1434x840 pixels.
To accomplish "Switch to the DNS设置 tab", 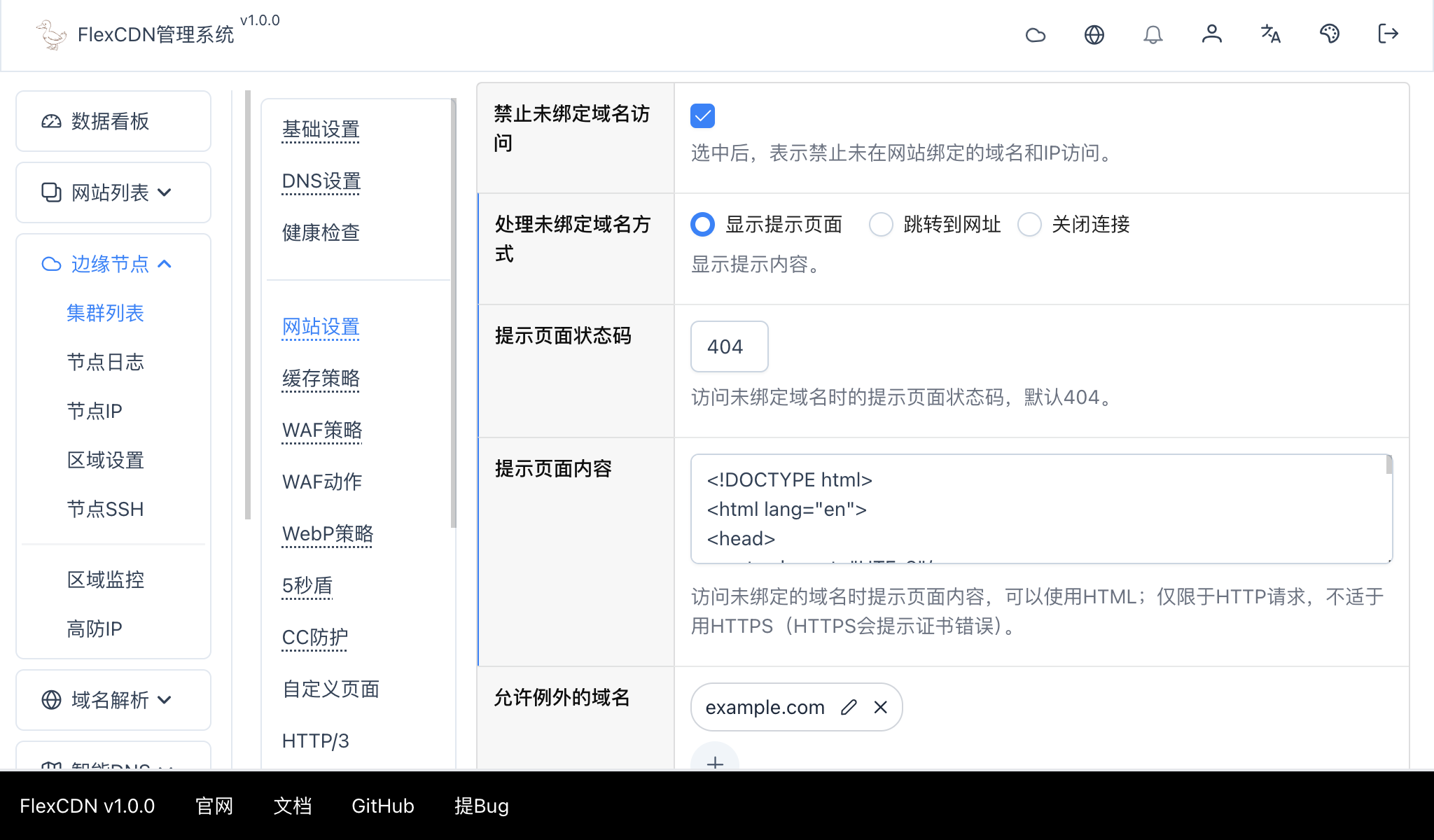I will (321, 181).
